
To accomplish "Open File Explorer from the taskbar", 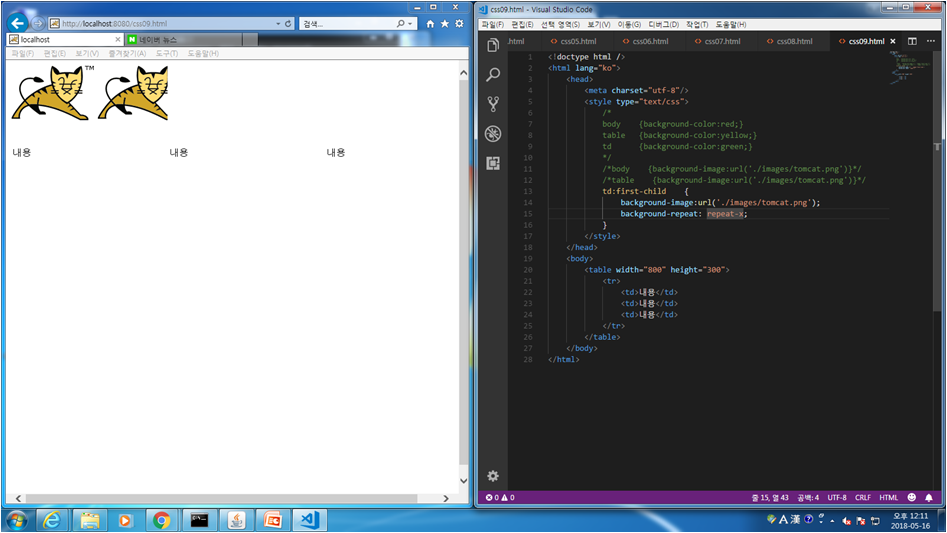I will (x=90, y=520).
